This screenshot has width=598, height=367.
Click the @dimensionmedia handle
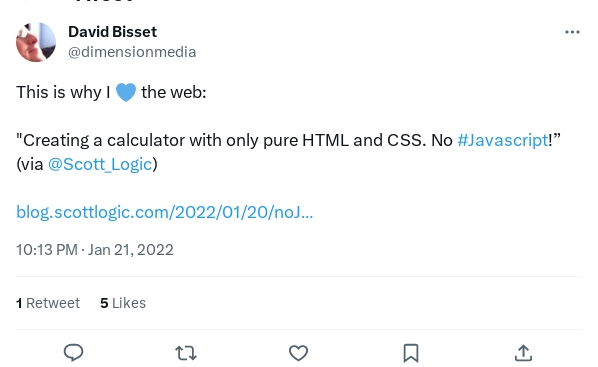[x=132, y=52]
